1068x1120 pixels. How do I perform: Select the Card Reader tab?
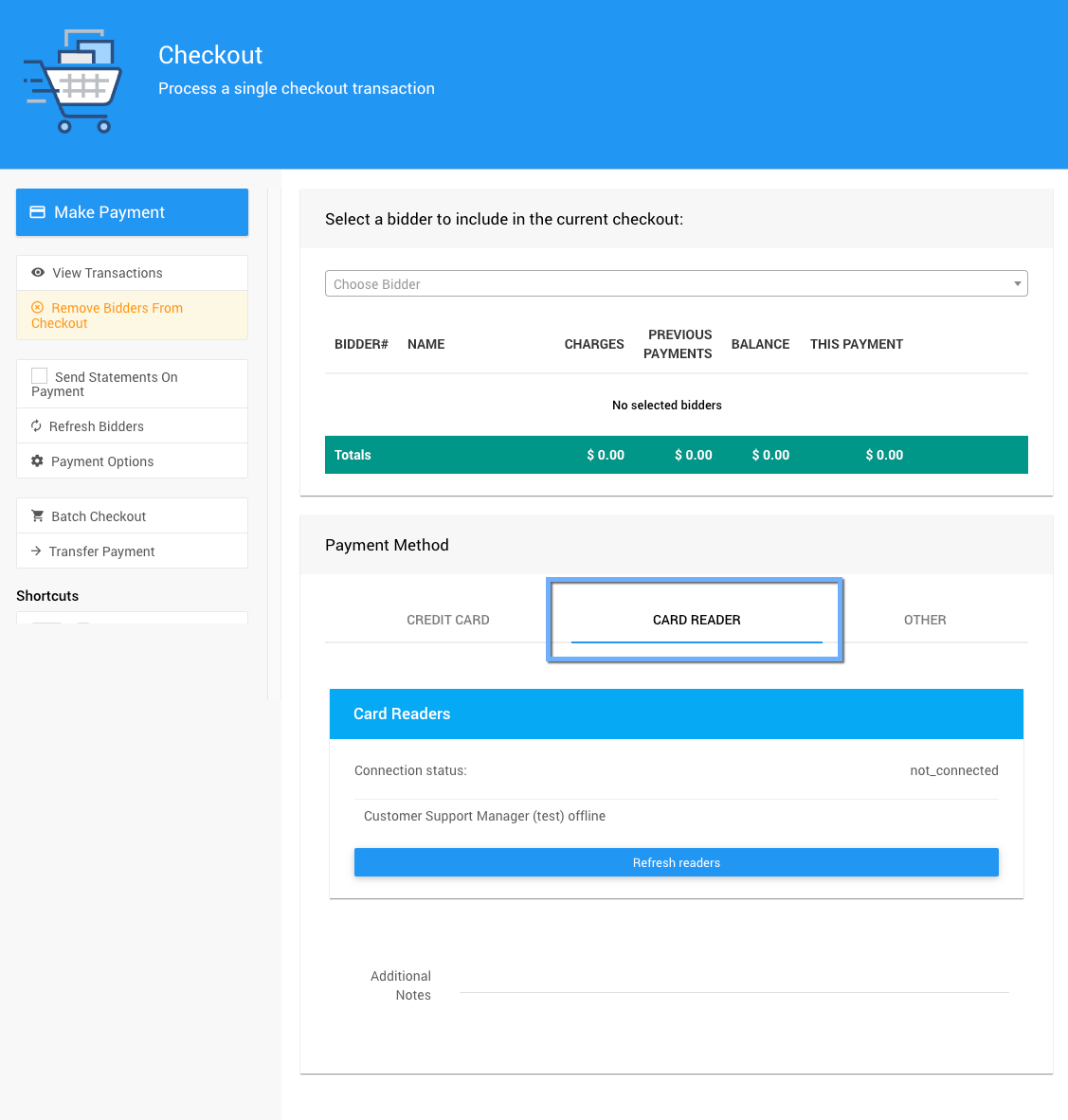[x=697, y=620]
